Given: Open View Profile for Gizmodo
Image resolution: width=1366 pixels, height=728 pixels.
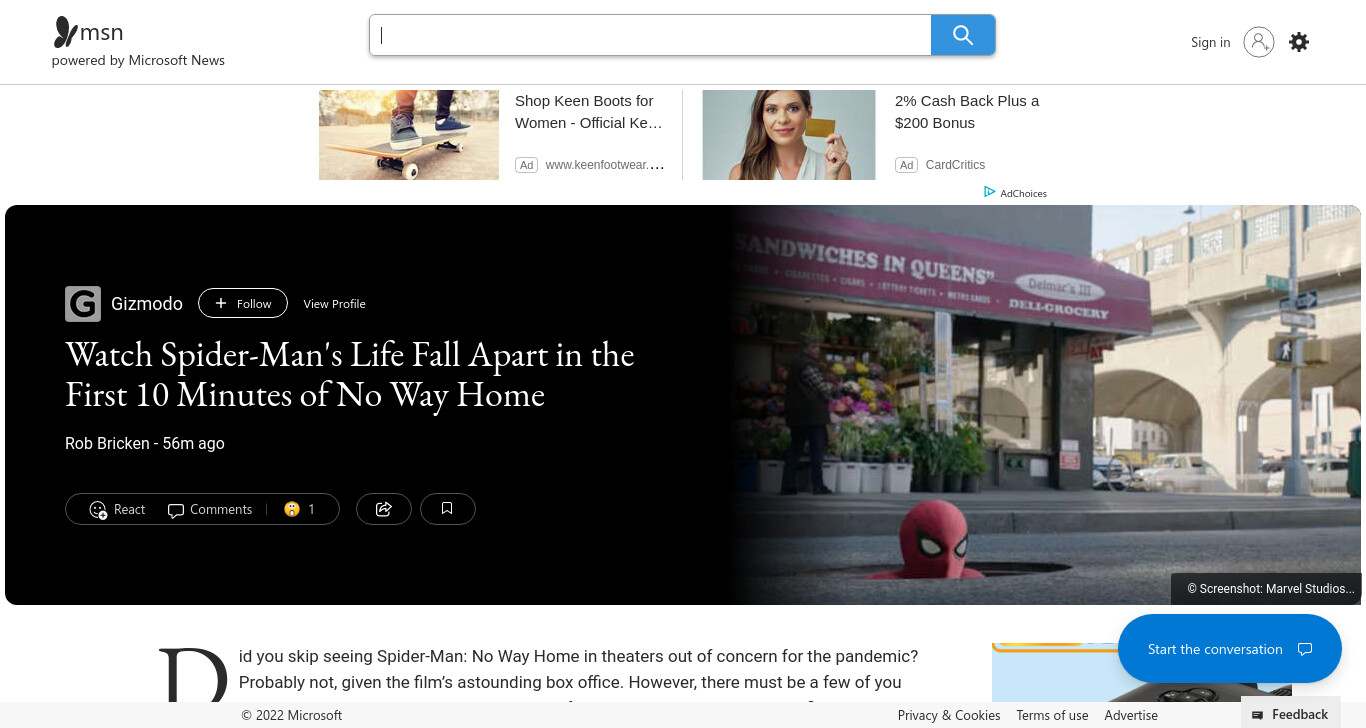Looking at the screenshot, I should (x=334, y=304).
